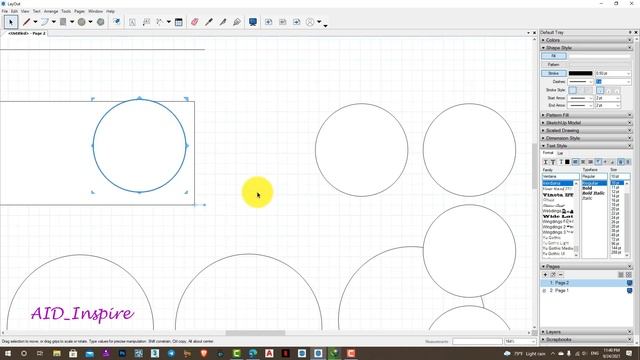Open Line tool variants dropdown arrow
640x360 pixels.
pos(35,22)
